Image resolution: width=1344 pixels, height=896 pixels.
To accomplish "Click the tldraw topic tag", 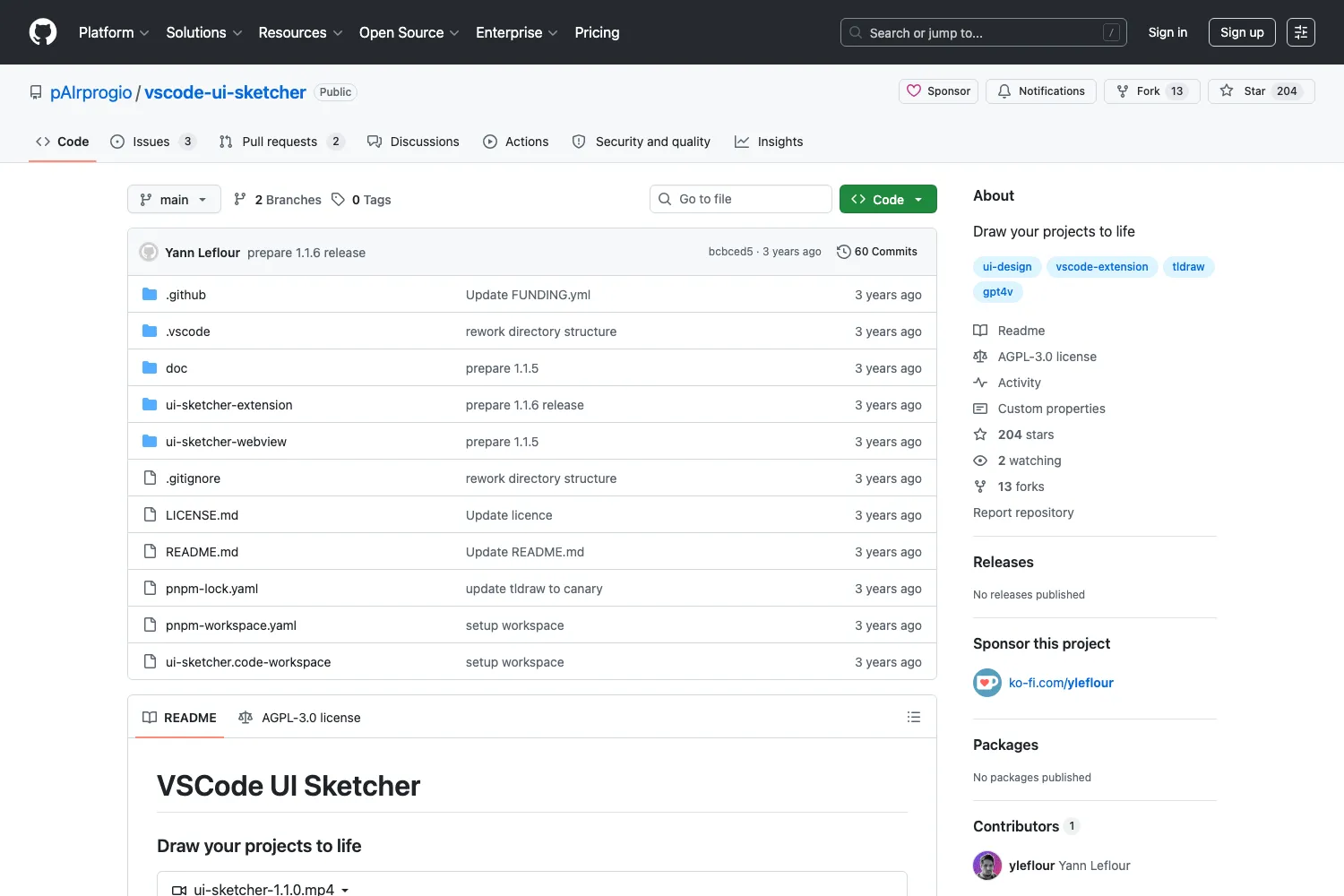I will [x=1188, y=267].
